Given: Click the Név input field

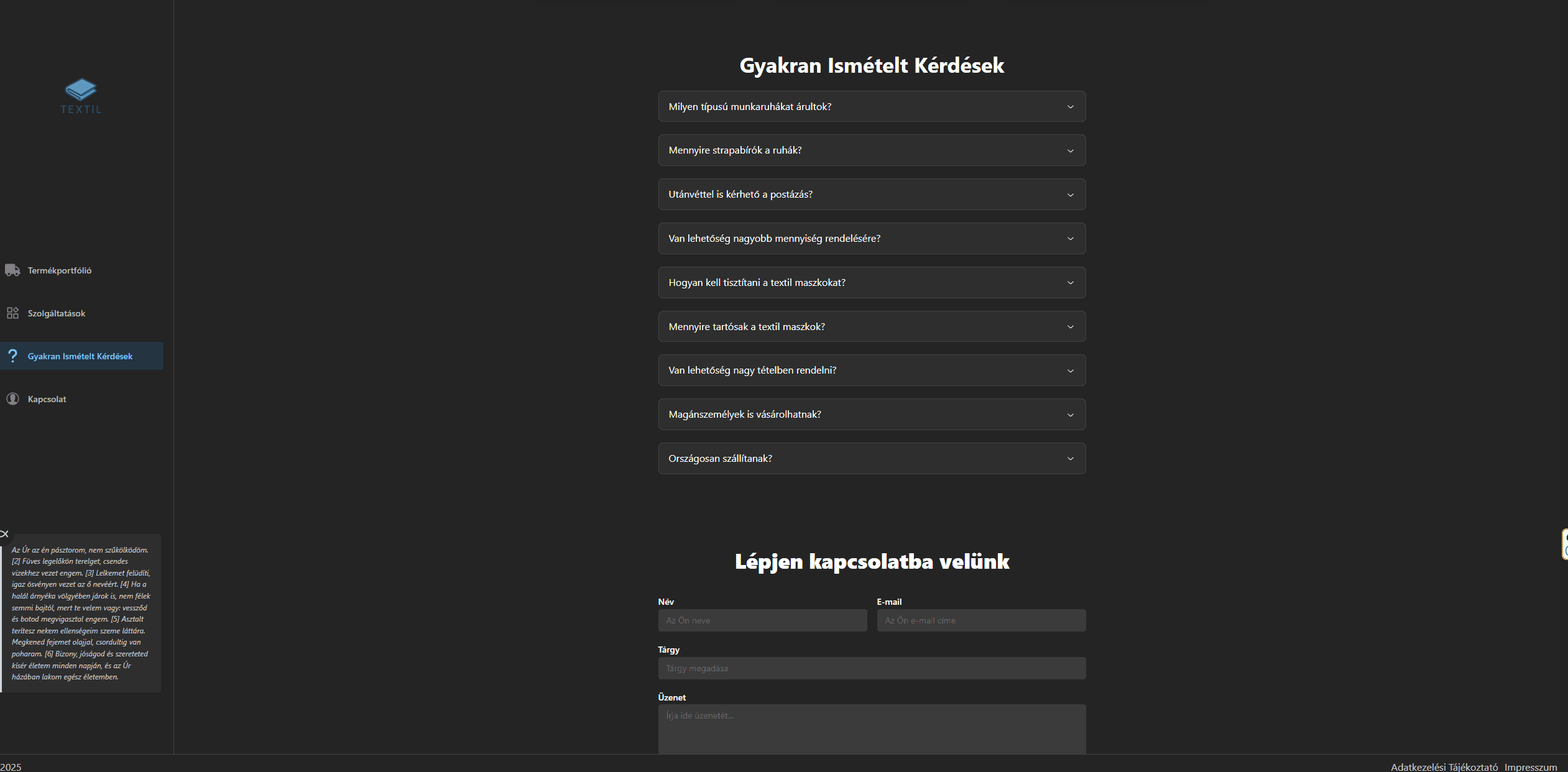Looking at the screenshot, I should coord(762,620).
